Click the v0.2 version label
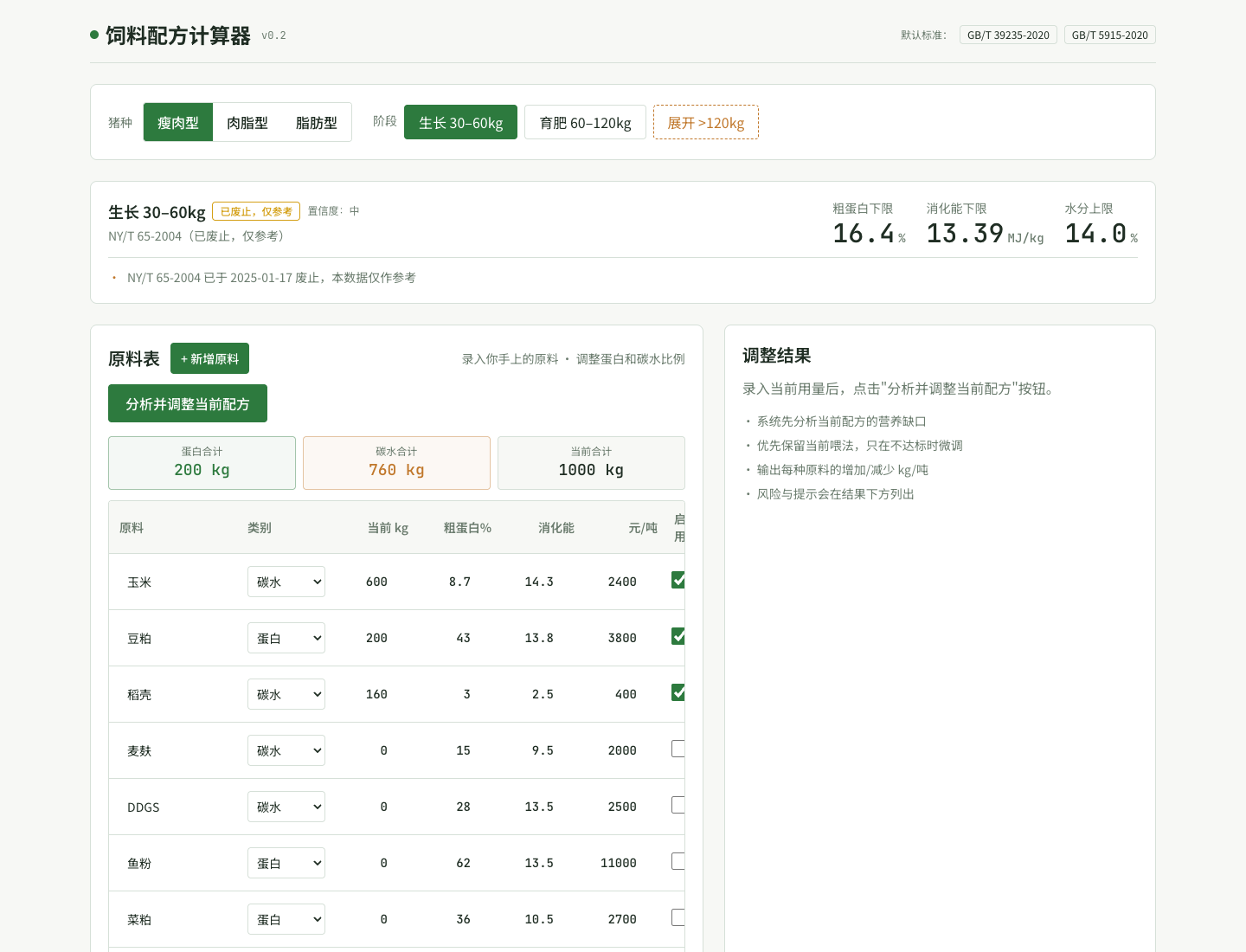 tap(273, 35)
